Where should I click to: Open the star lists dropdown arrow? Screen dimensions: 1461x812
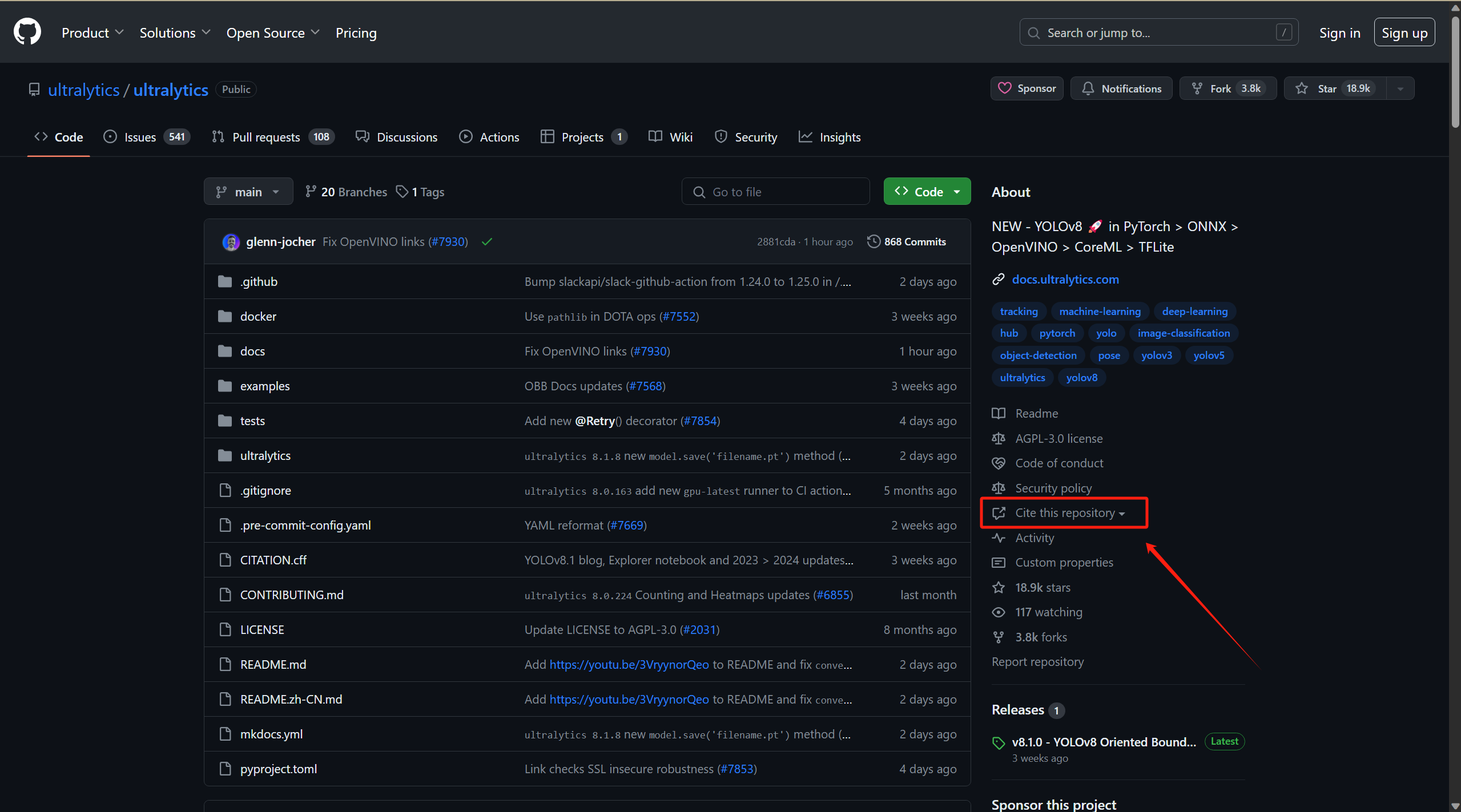[x=1400, y=88]
